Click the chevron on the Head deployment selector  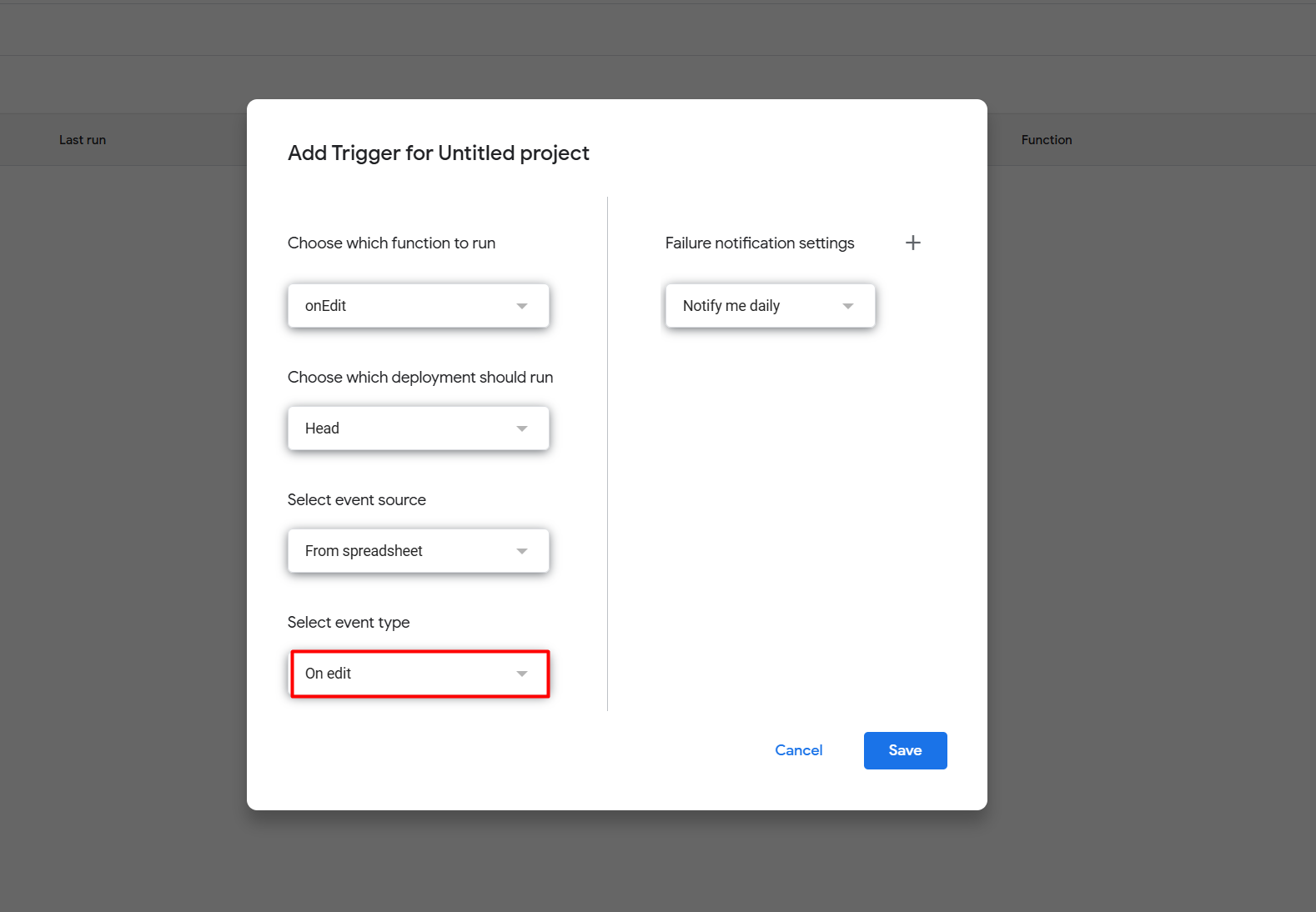coord(522,428)
